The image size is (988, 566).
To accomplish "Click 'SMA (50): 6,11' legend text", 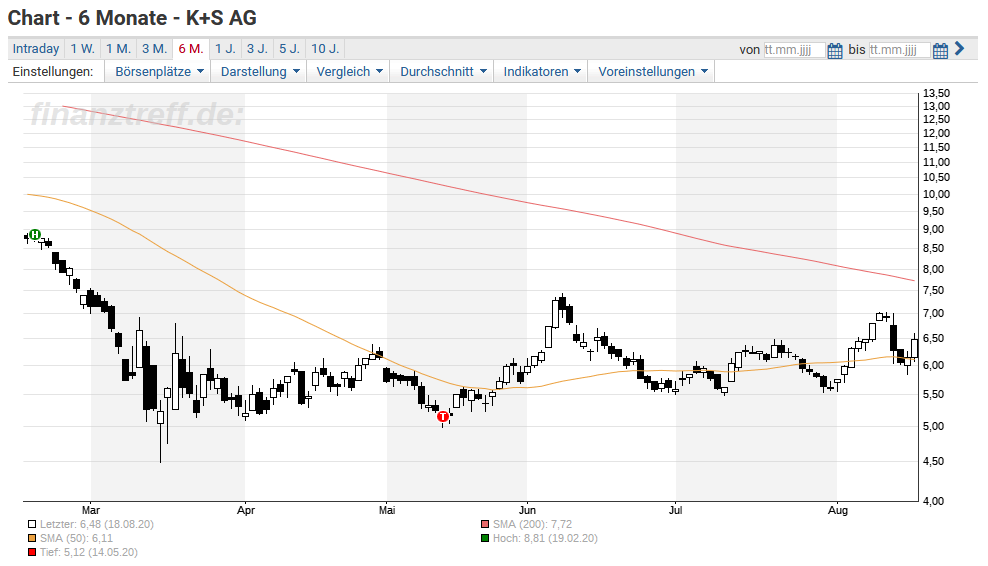I will pyautogui.click(x=76, y=538).
